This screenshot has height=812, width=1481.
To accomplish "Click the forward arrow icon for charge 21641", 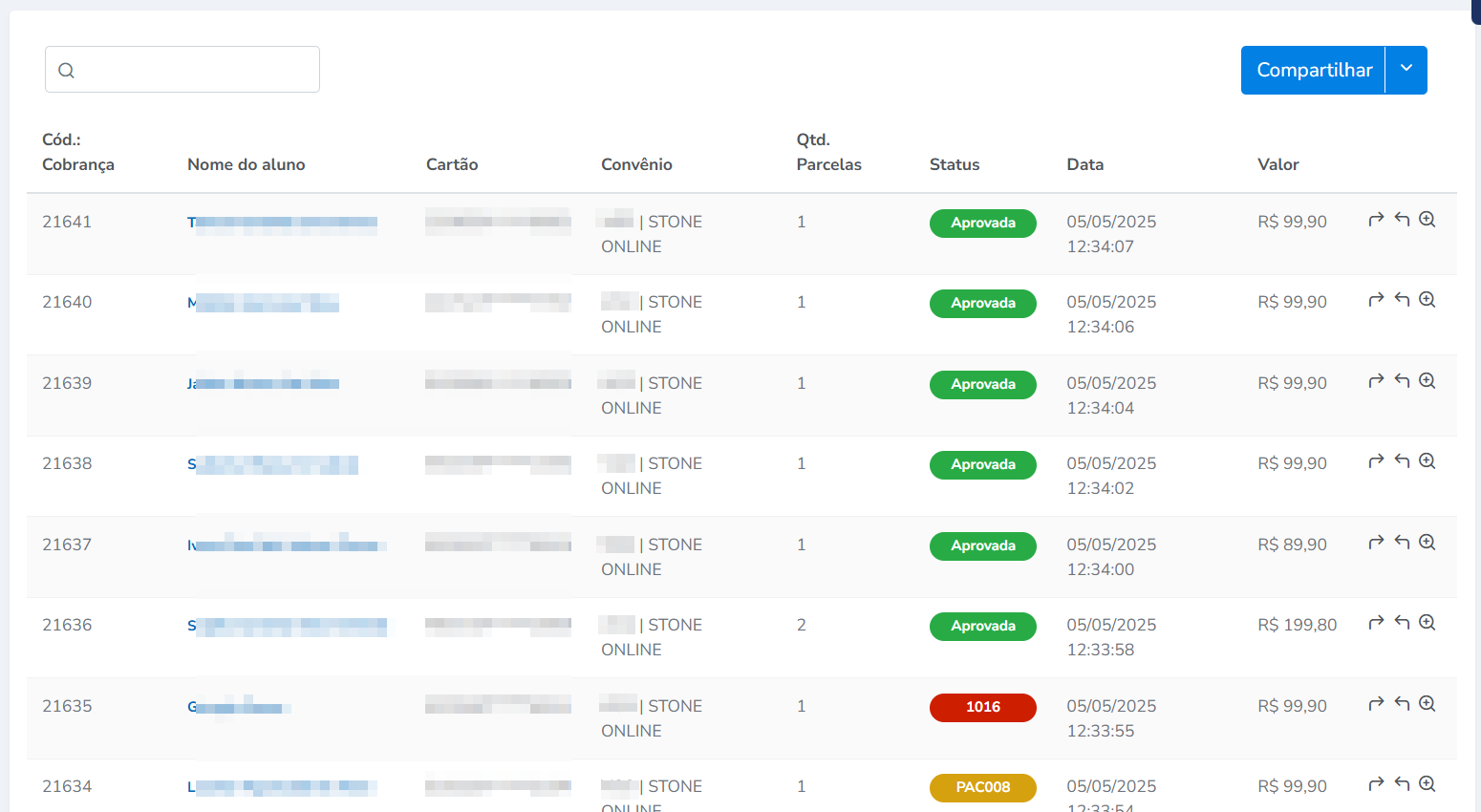I will point(1376,220).
